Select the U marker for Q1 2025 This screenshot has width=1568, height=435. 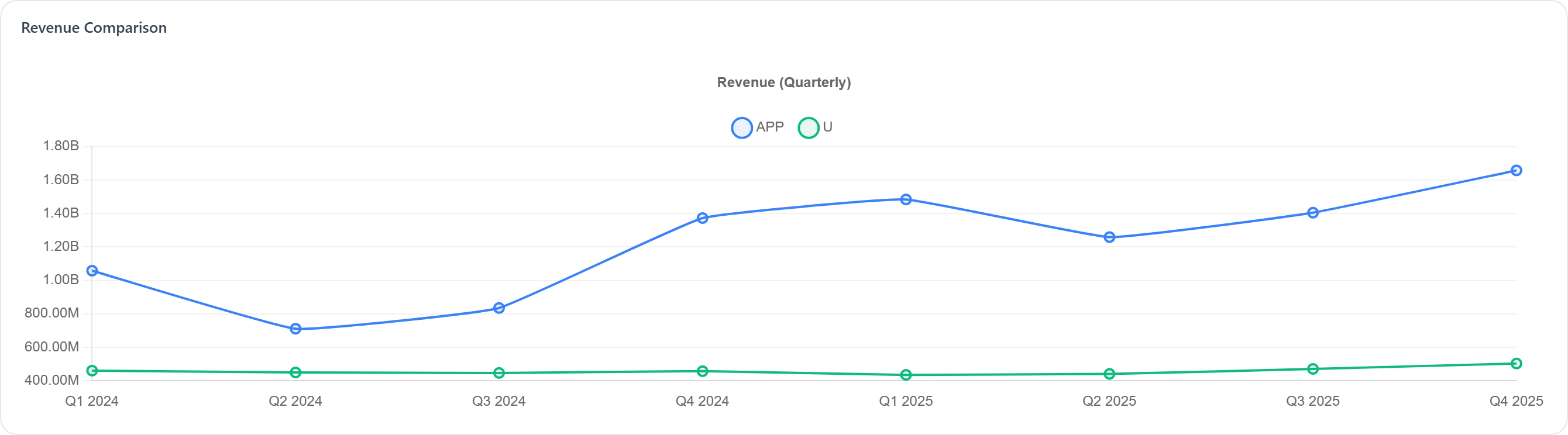(906, 375)
